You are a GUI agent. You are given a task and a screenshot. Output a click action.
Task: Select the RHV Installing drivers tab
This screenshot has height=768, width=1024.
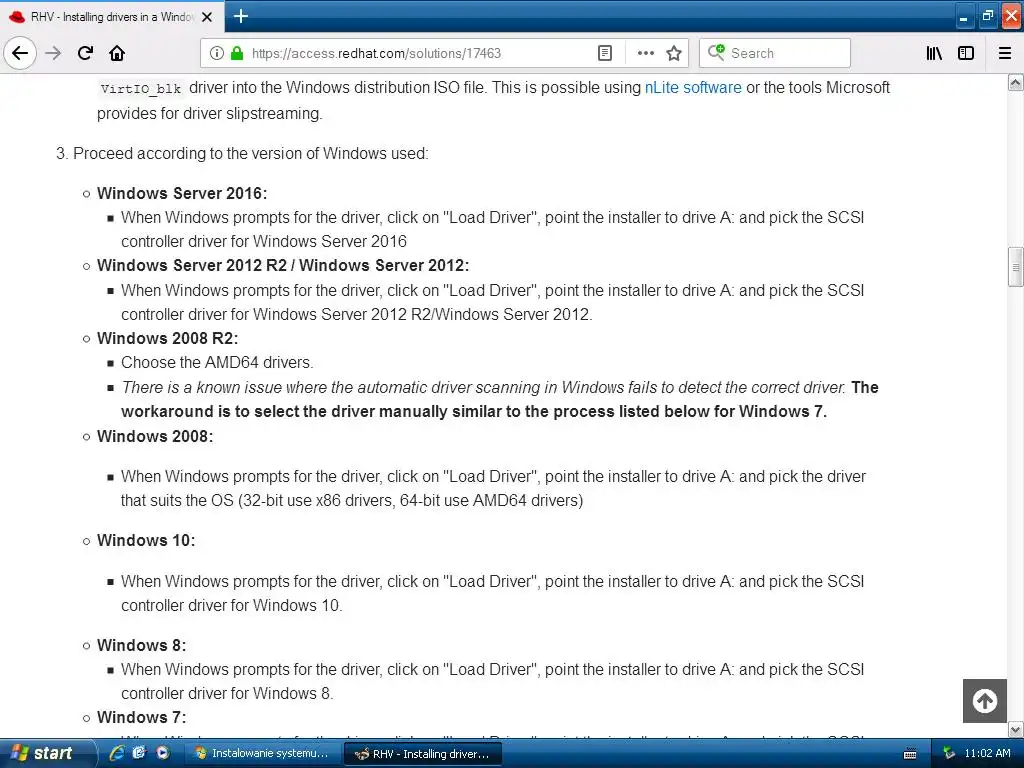point(112,16)
